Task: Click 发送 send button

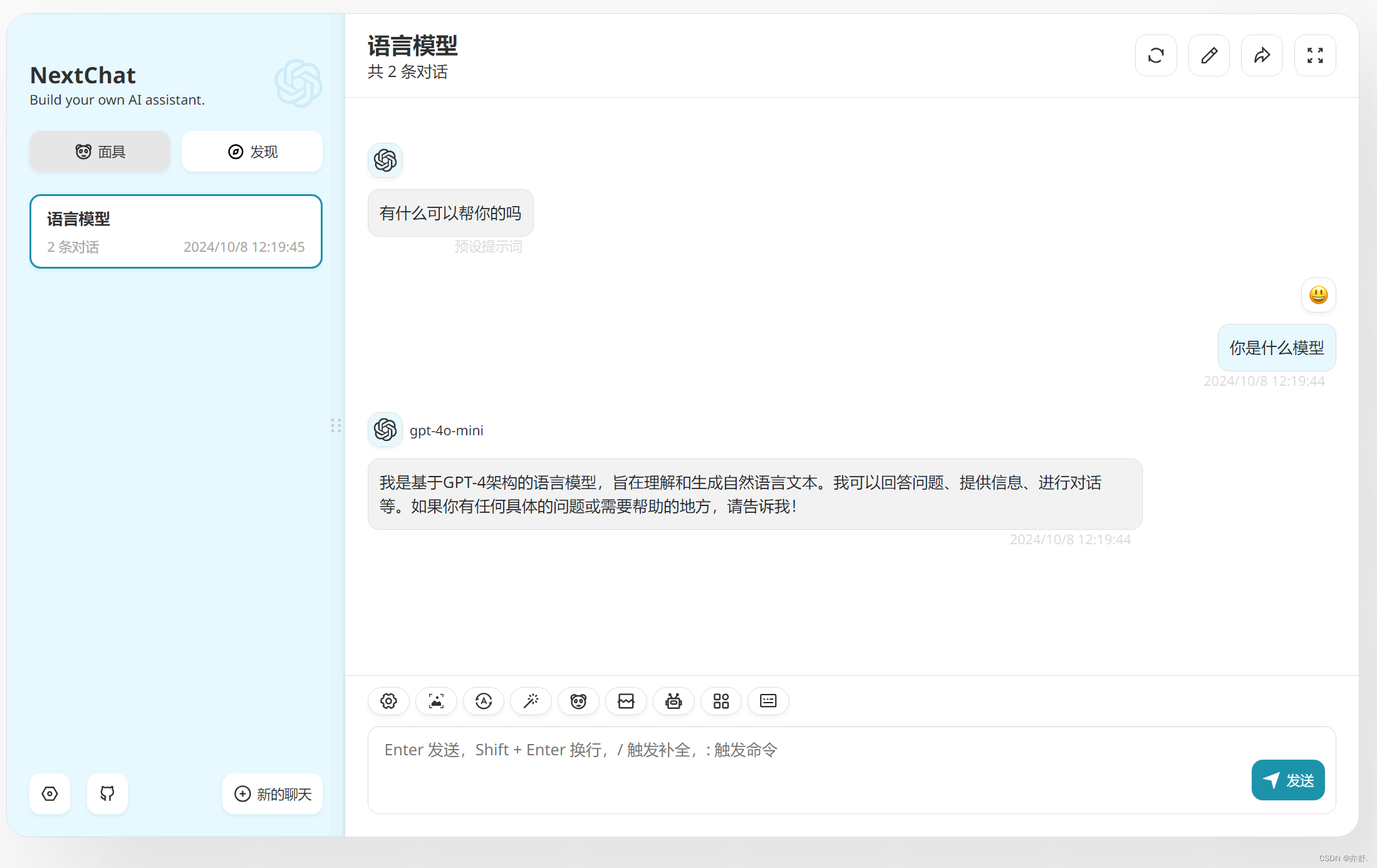Action: tap(1289, 778)
